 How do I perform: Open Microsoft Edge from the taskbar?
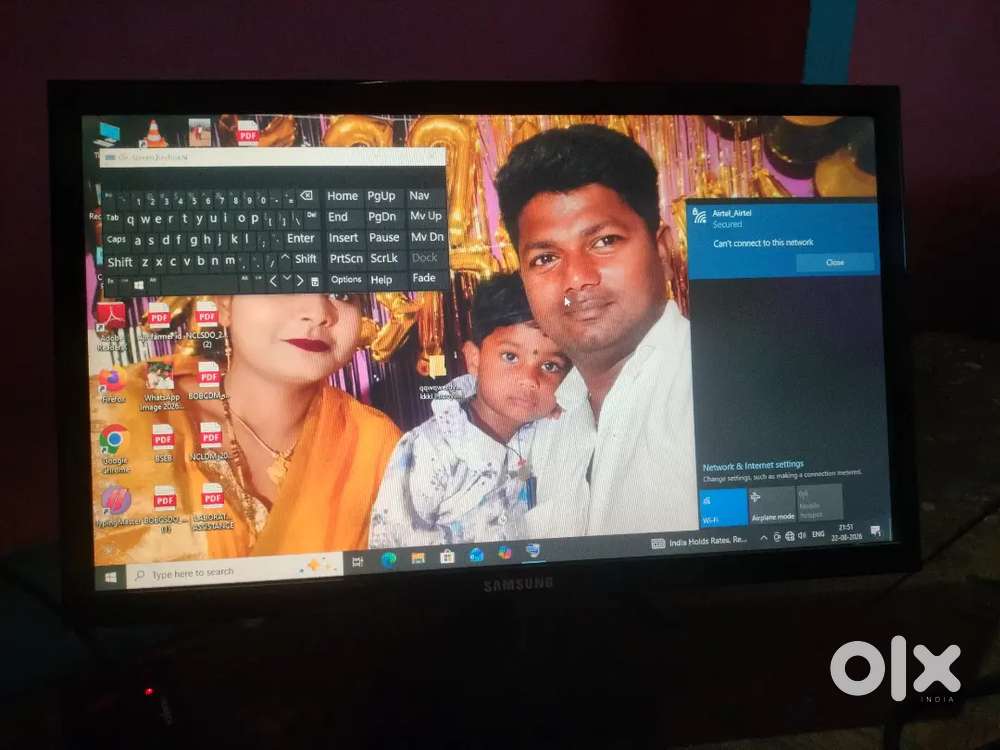(388, 559)
